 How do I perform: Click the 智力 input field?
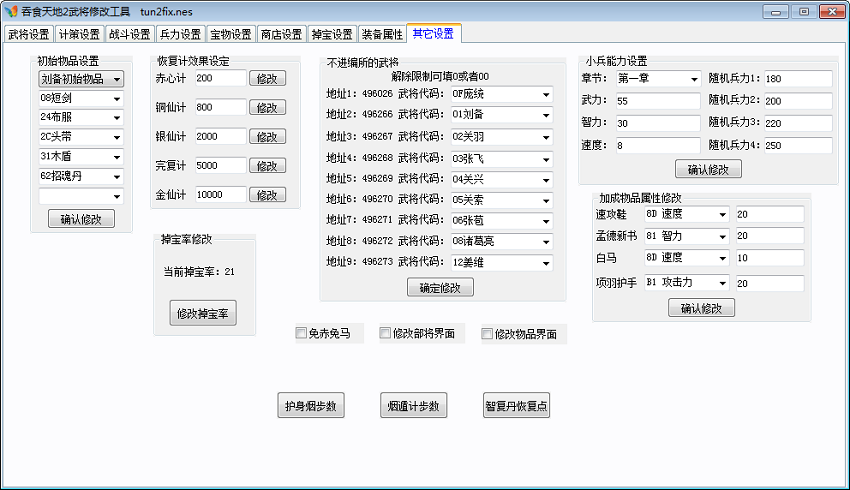coord(658,123)
